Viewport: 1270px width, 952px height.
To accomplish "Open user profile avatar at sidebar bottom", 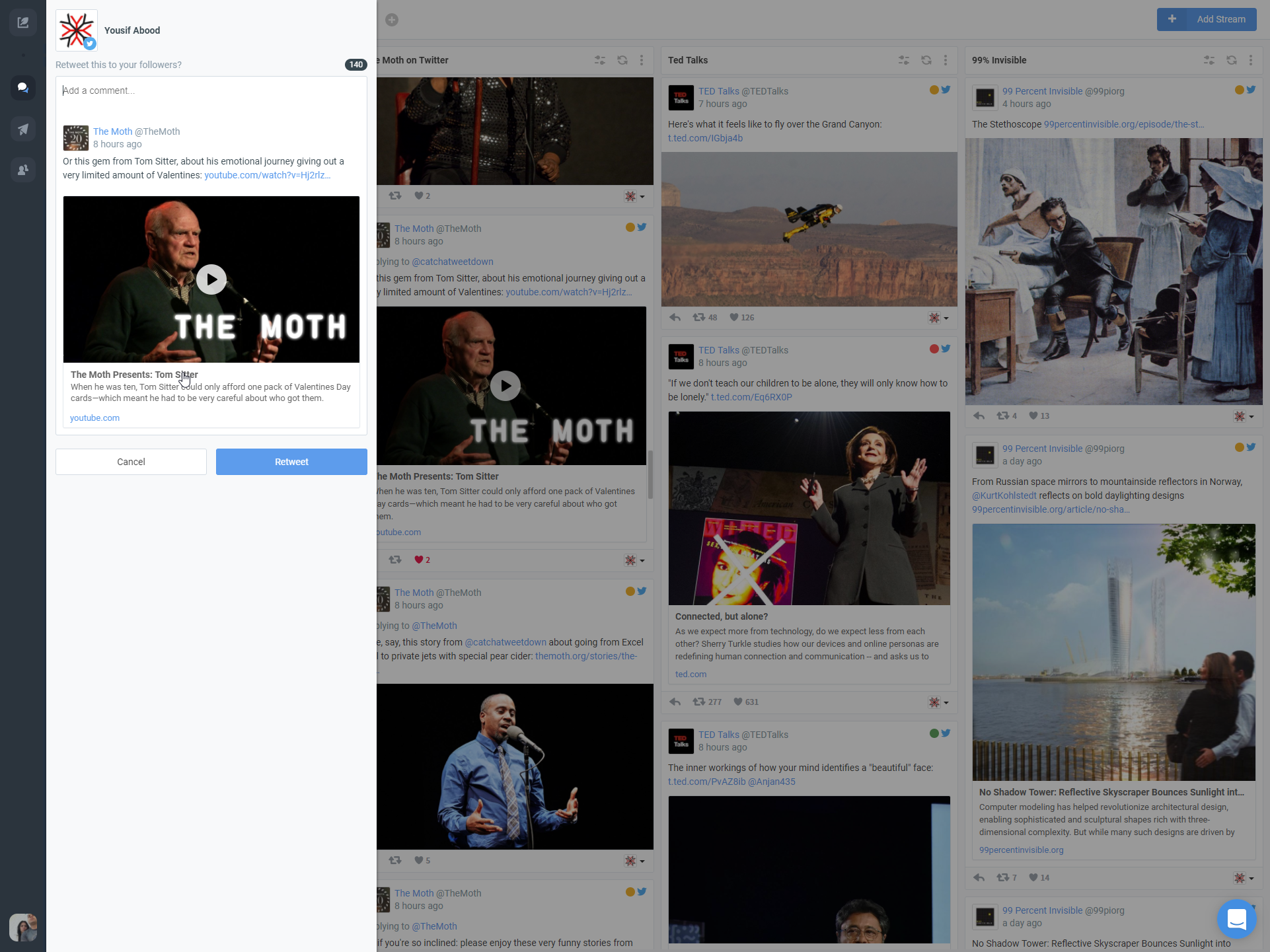I will coord(23,928).
